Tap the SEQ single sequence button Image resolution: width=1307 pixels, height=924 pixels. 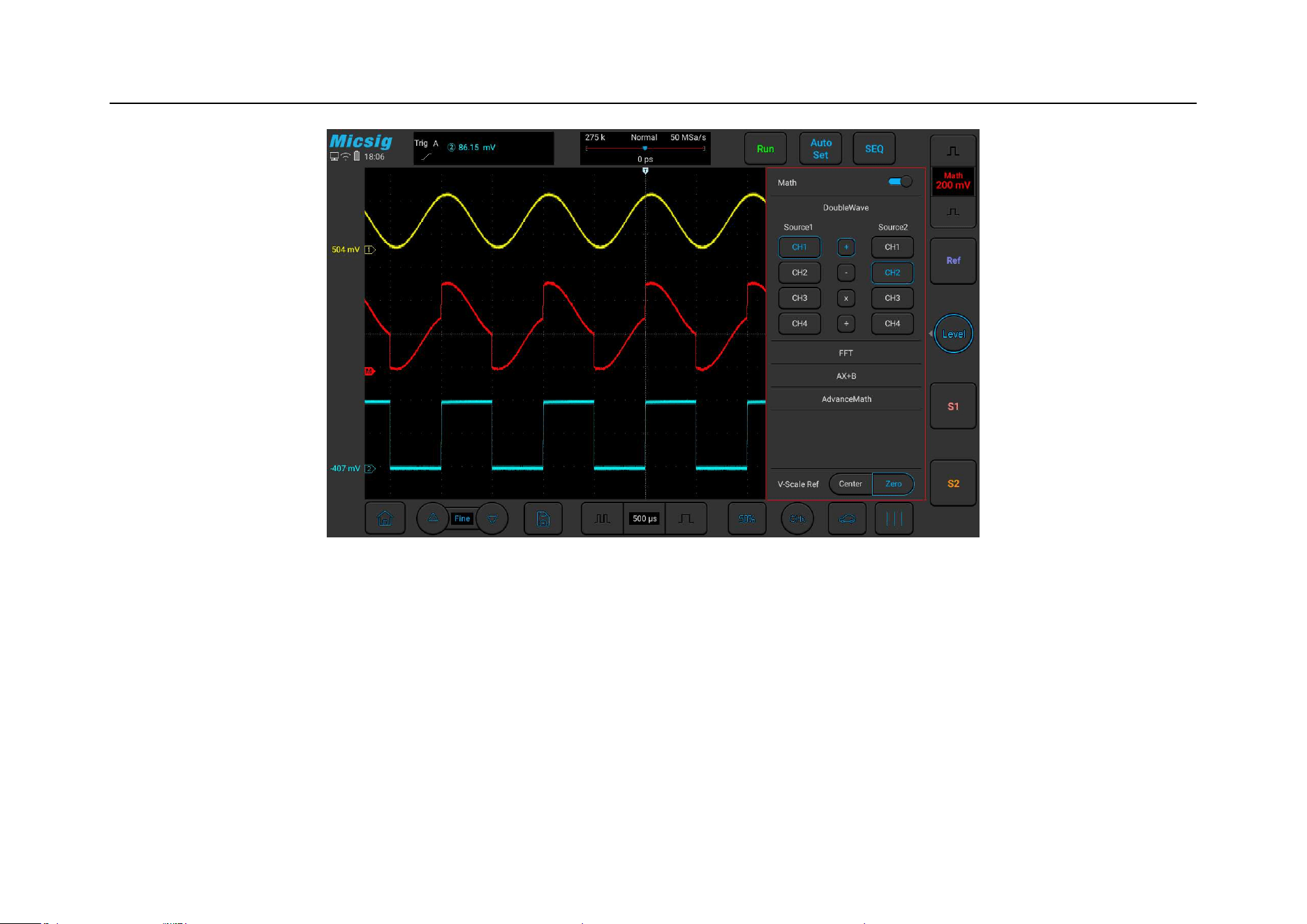click(874, 149)
